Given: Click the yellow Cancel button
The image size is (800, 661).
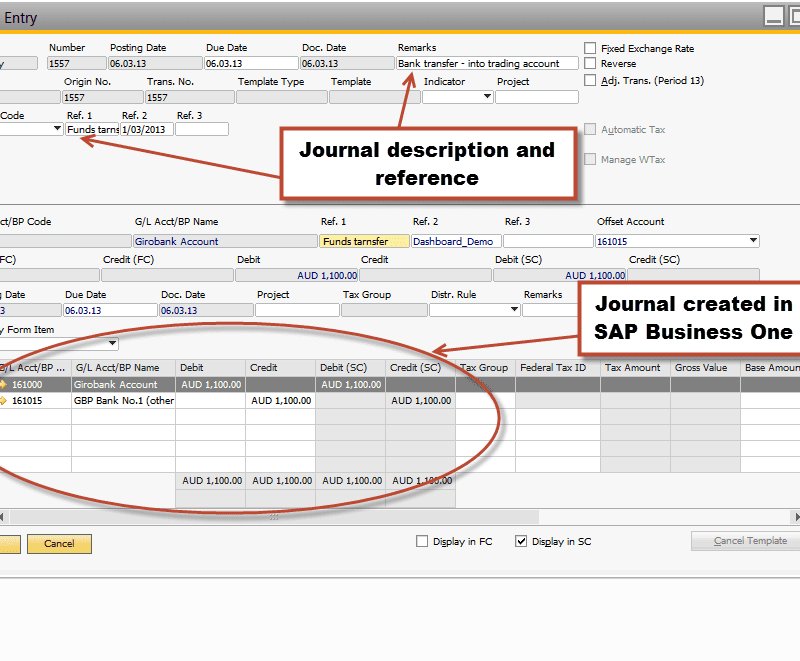Looking at the screenshot, I should click(x=59, y=544).
